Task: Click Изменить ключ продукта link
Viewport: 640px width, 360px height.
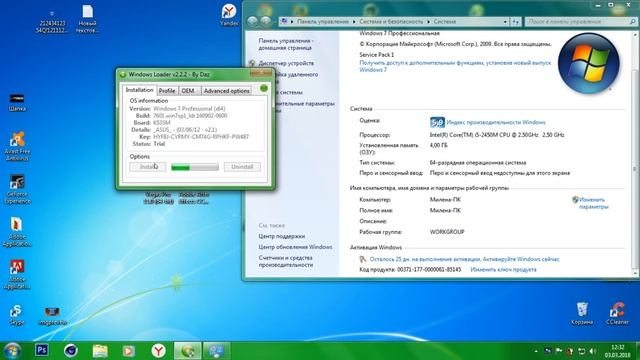Action: click(x=503, y=270)
